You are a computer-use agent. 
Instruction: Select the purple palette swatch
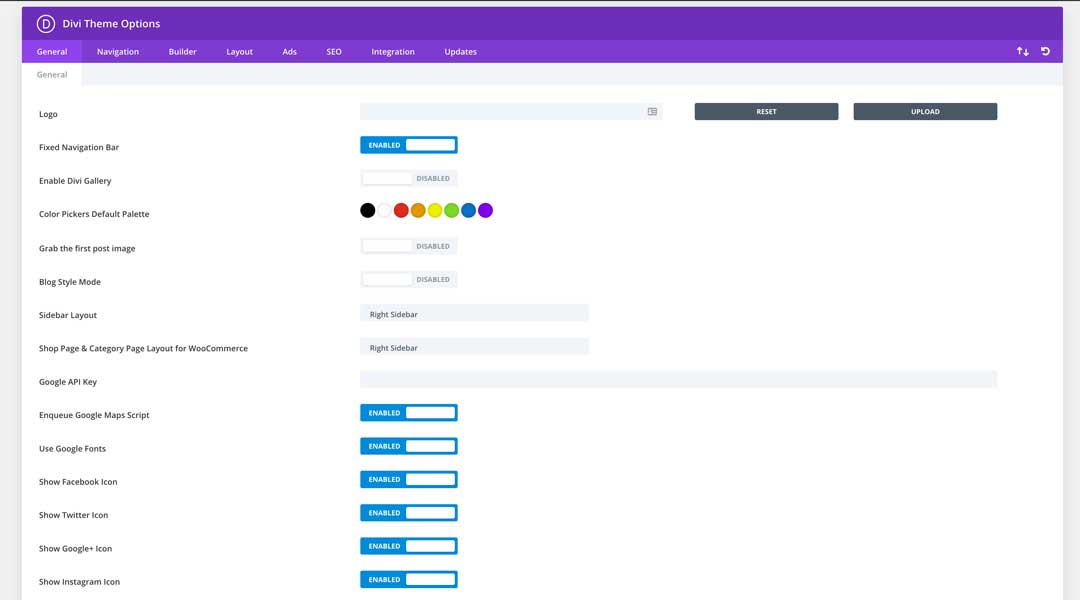point(486,210)
